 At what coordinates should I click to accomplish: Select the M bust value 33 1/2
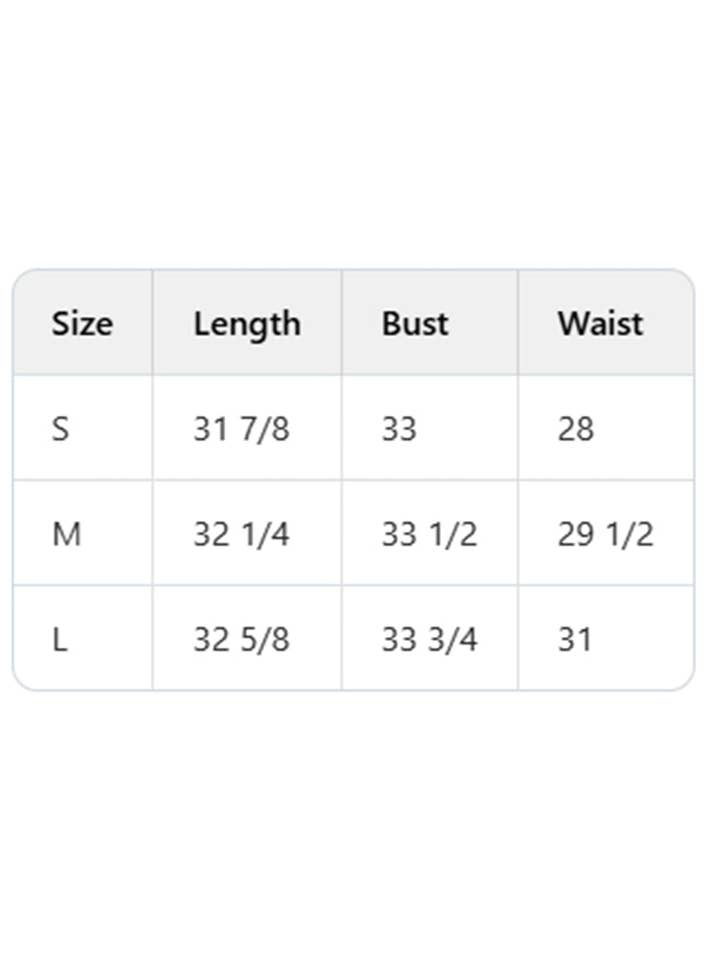coord(429,535)
